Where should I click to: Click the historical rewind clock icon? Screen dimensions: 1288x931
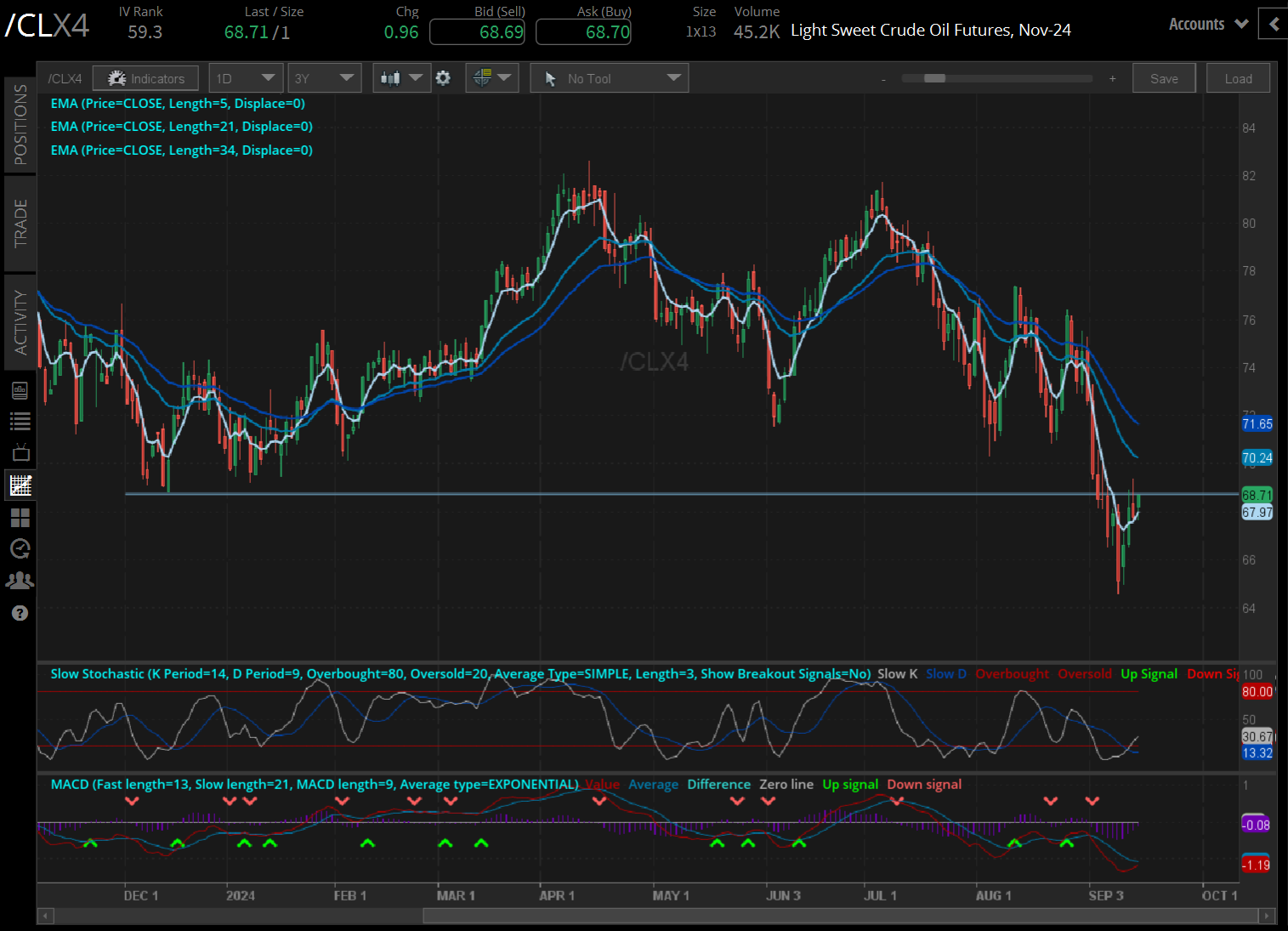[x=20, y=548]
